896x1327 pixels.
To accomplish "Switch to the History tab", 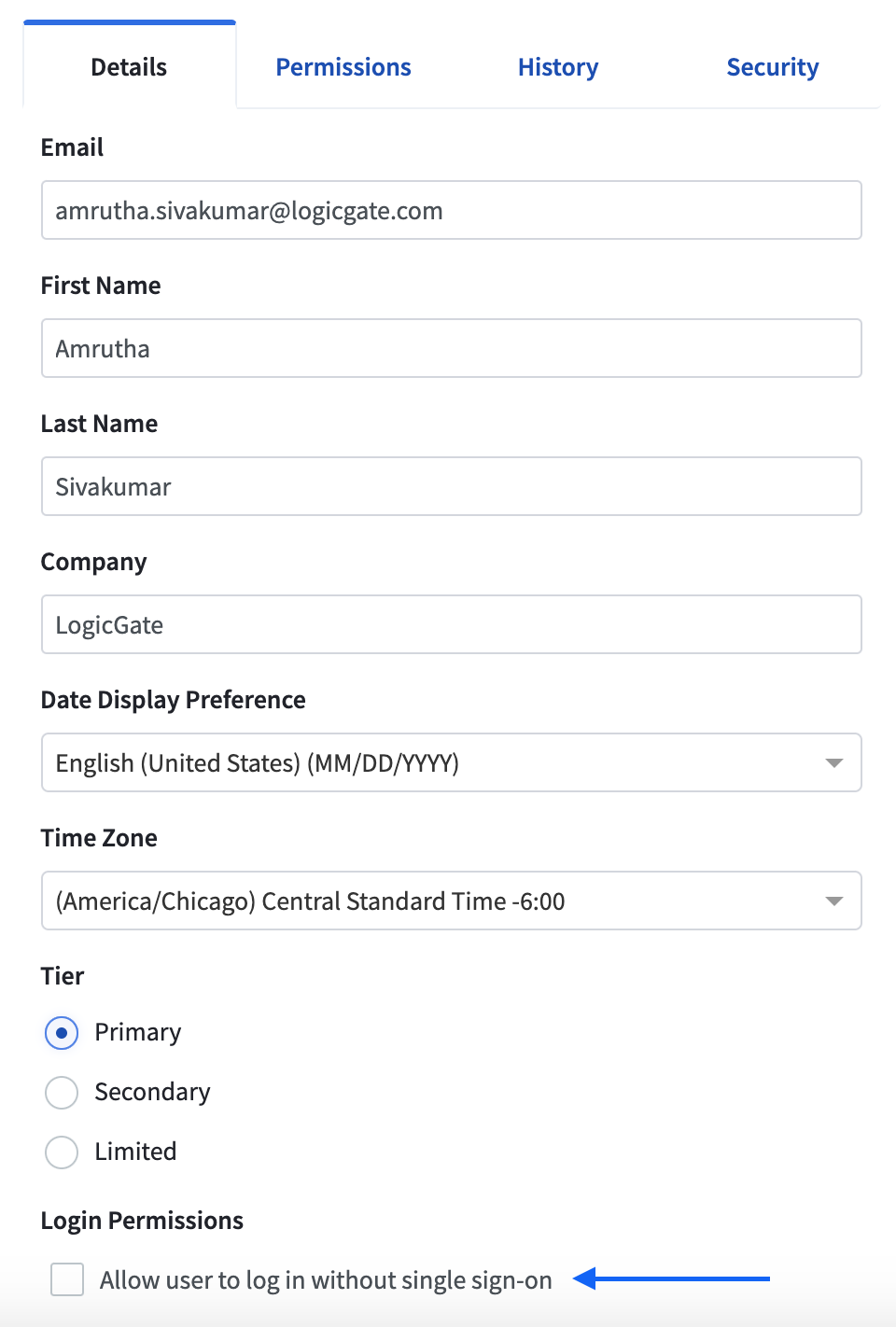I will point(558,67).
